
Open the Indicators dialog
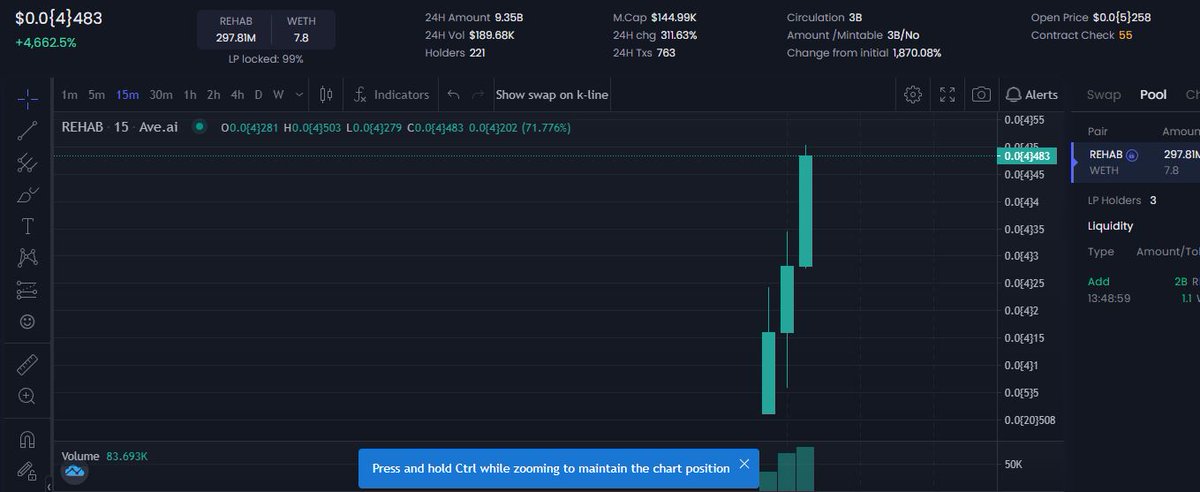[391, 95]
